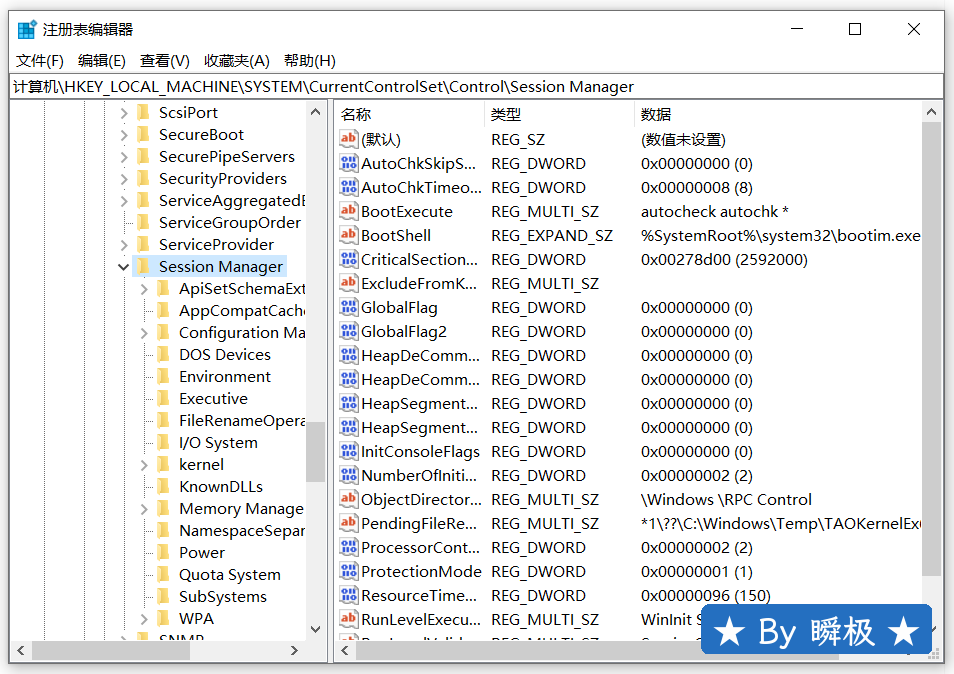Open the 收藏夹(A) favorites menu
Viewport: 954px width, 674px height.
237,61
